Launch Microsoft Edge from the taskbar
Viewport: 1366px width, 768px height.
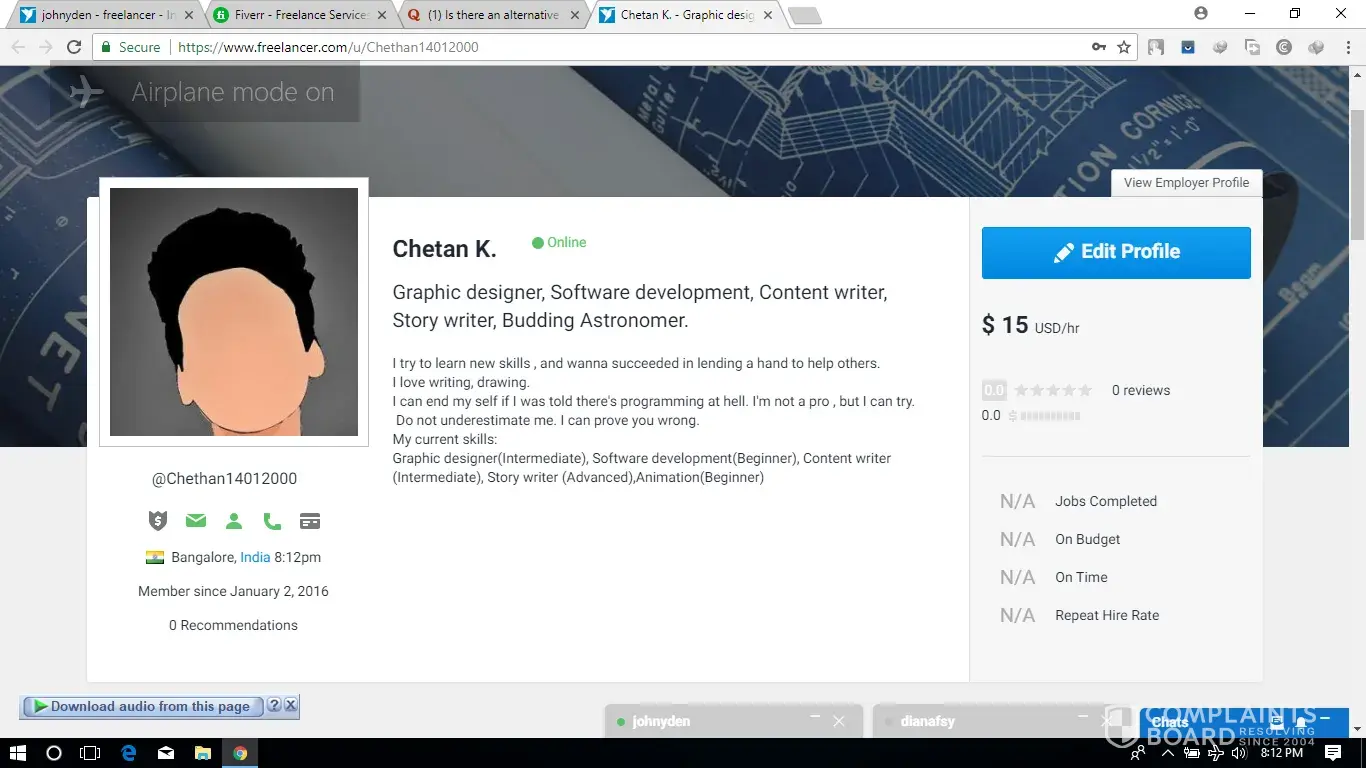(129, 753)
